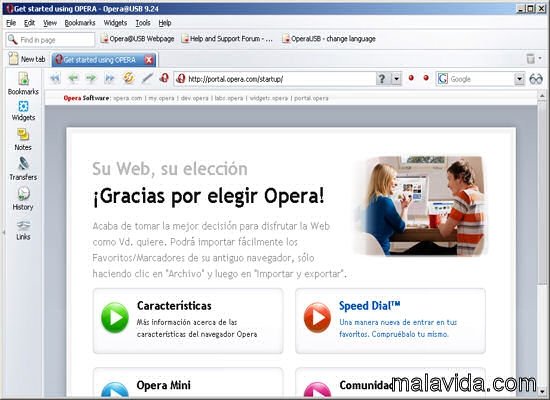
Task: Open the Speed Dial™ heading link
Action: (369, 306)
